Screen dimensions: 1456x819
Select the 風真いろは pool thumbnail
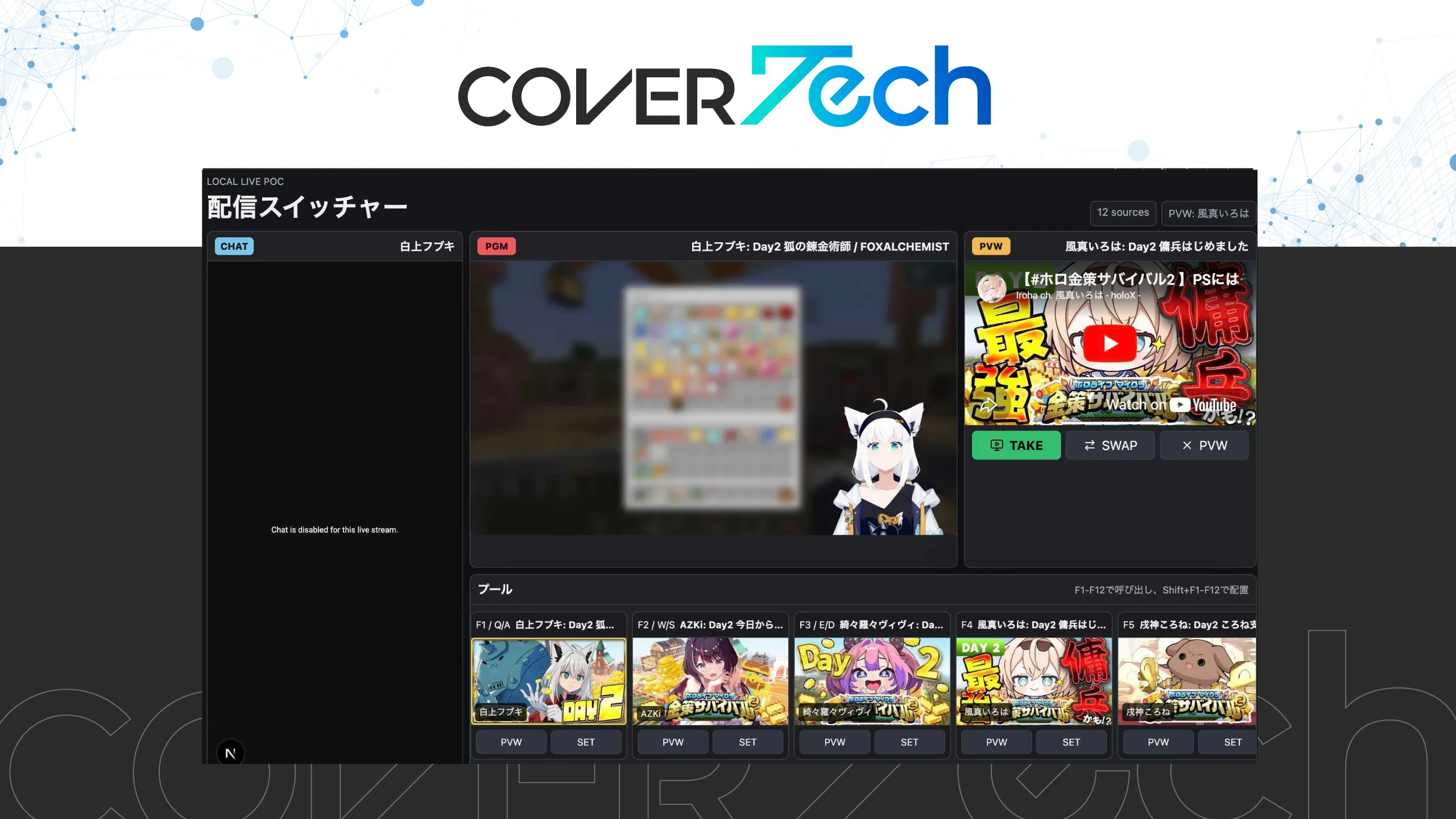[x=1034, y=681]
